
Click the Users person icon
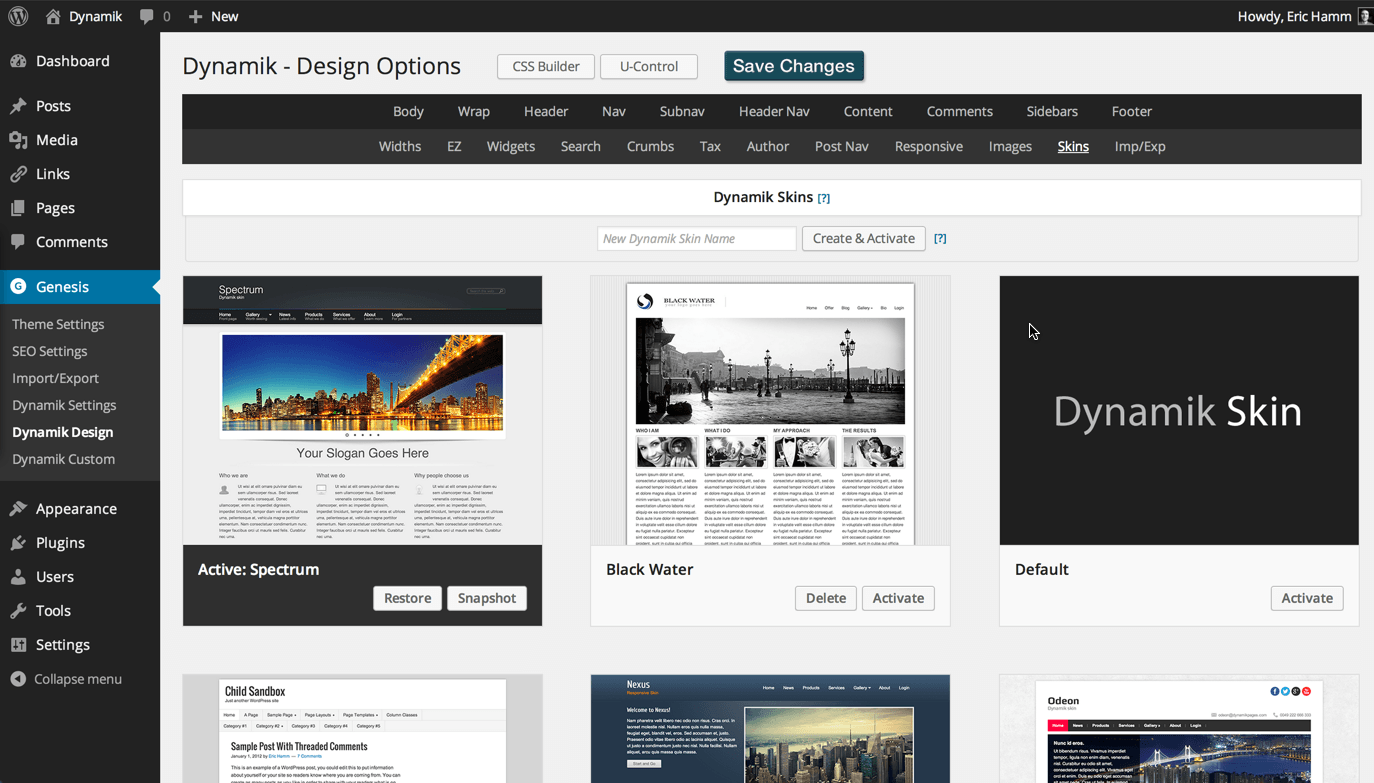tap(18, 577)
